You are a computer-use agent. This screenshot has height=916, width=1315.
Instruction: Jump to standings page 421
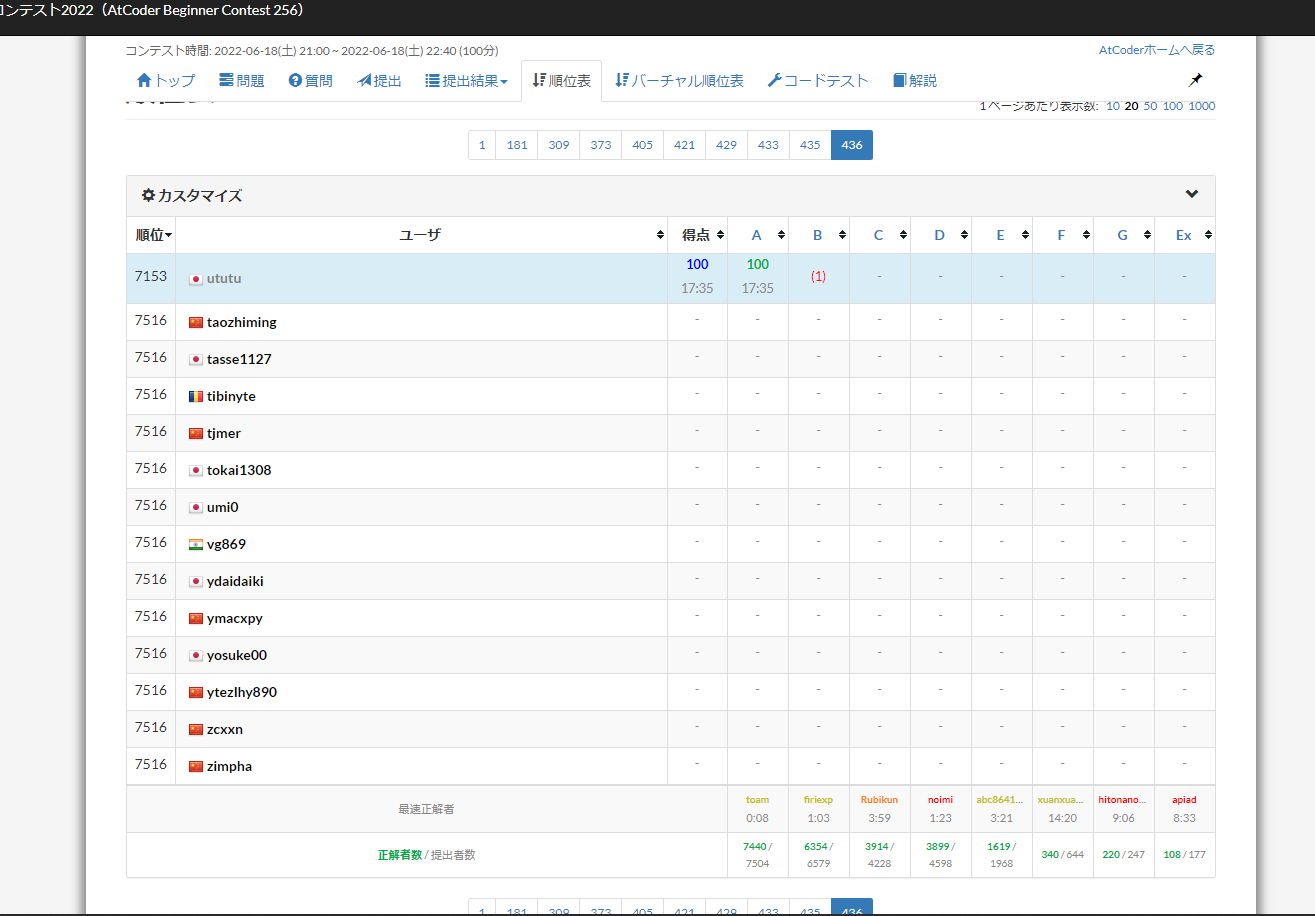point(684,145)
